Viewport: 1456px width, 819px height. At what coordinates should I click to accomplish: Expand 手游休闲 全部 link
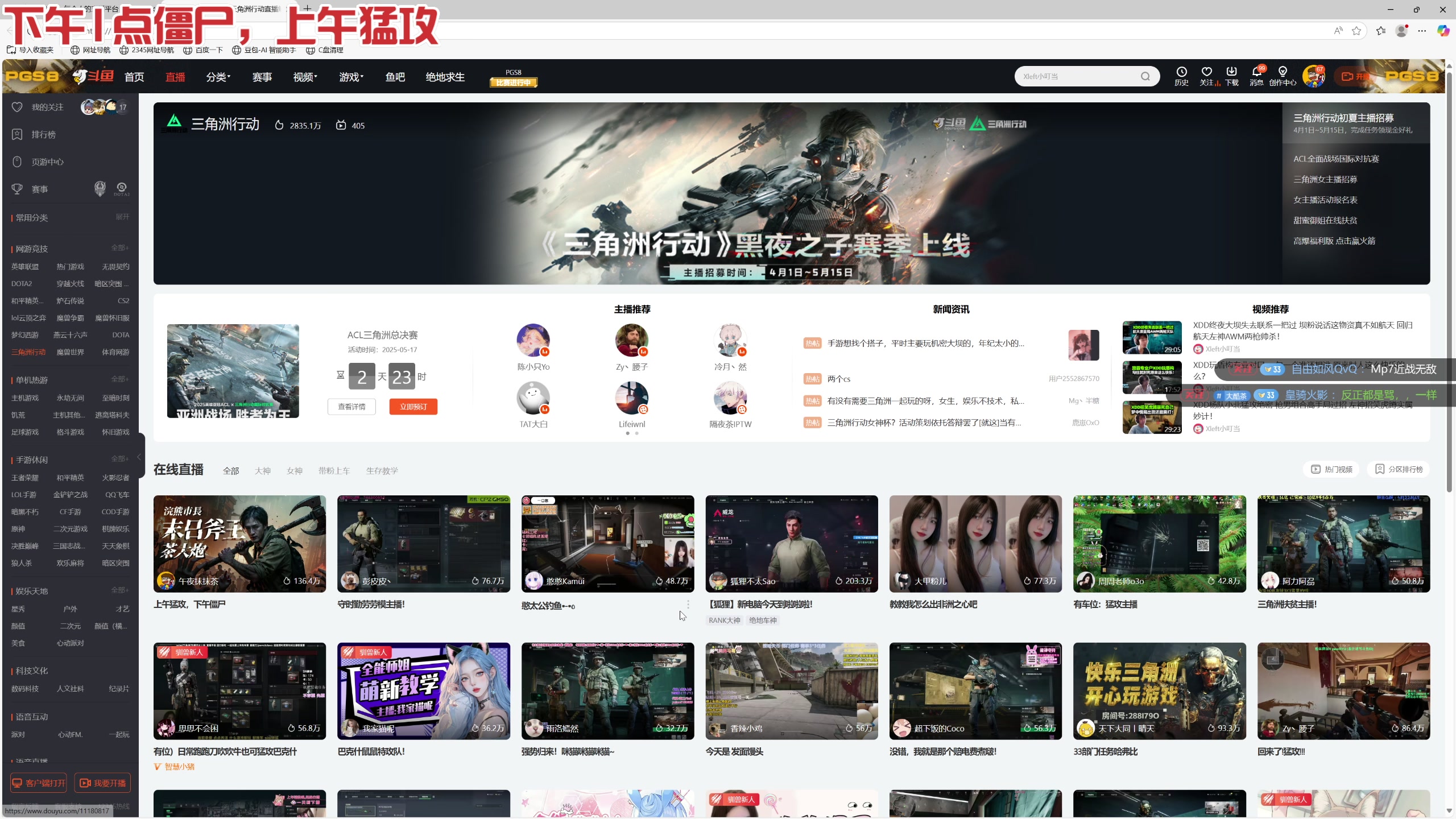coord(120,458)
